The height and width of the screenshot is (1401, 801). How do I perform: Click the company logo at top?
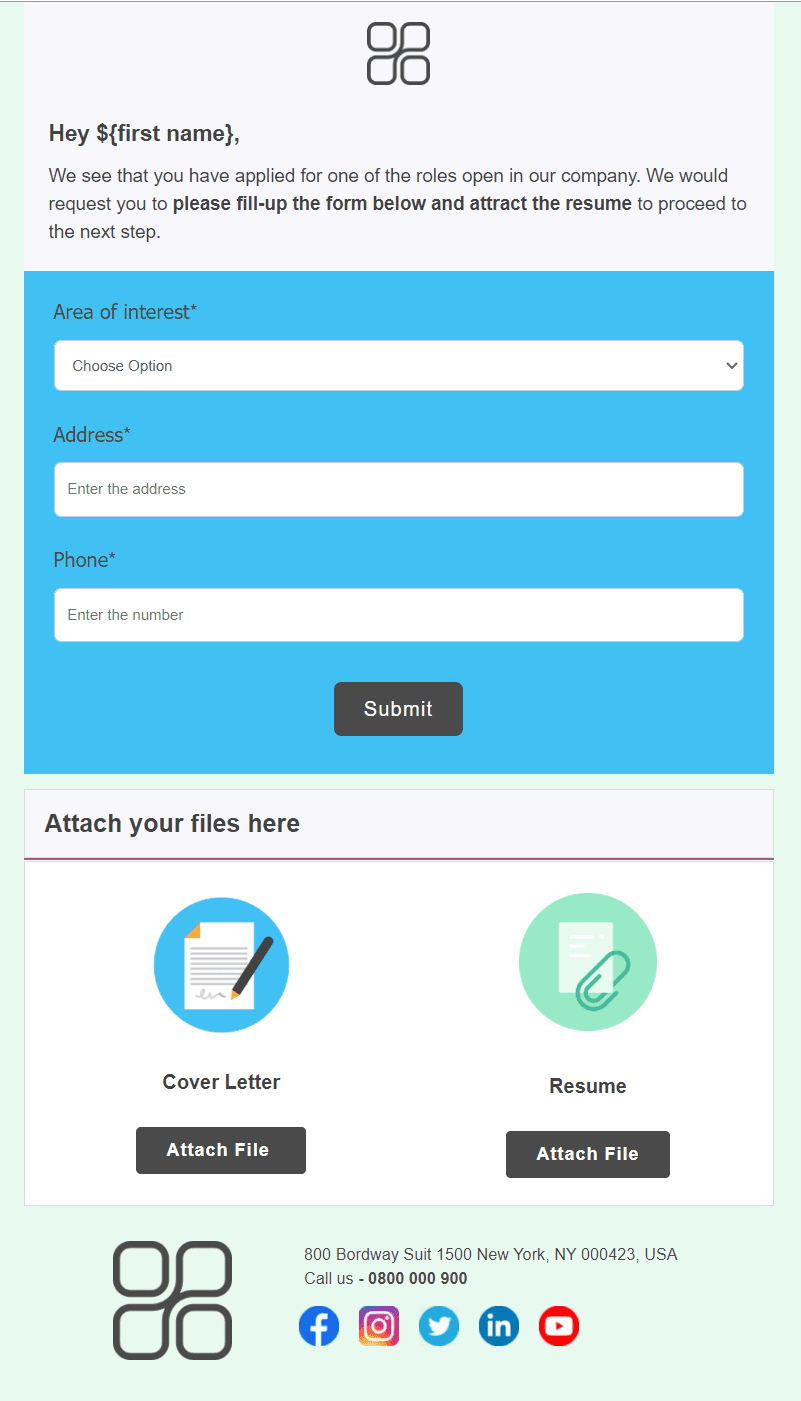(398, 53)
